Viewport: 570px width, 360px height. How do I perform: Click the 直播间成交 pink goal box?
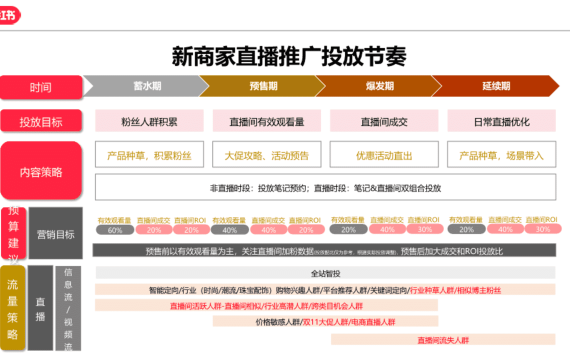[x=384, y=121]
